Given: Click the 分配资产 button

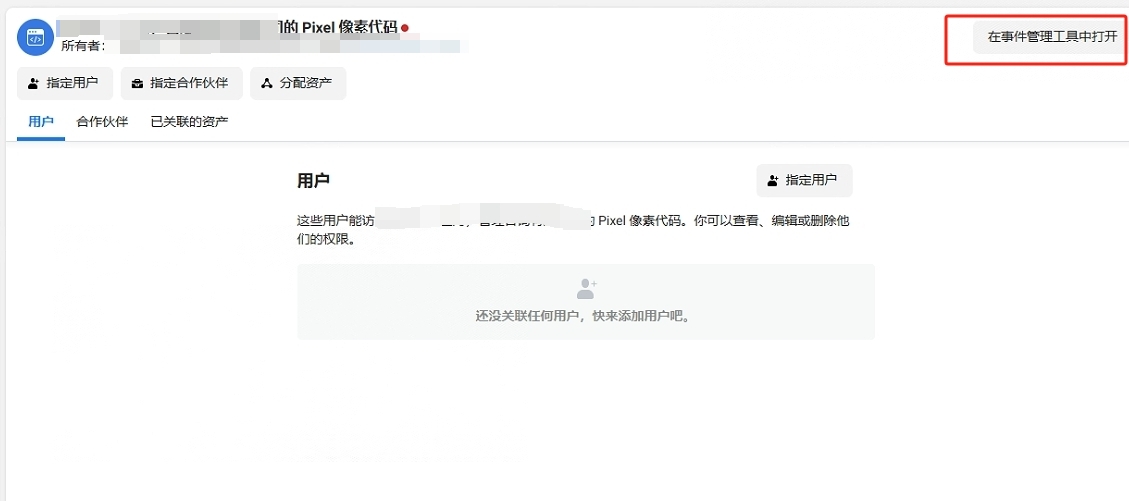Looking at the screenshot, I should [298, 84].
